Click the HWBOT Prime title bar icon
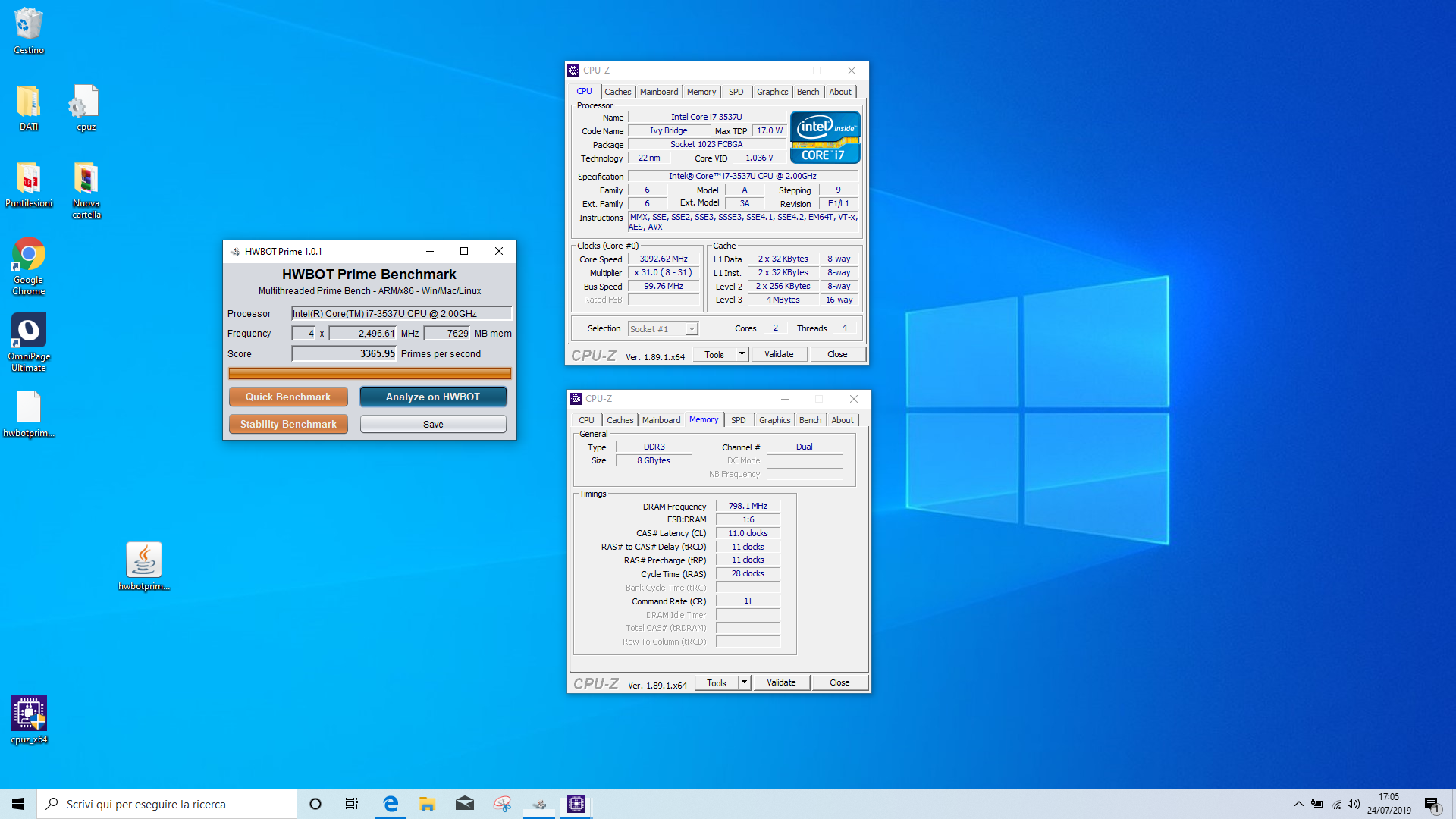The width and height of the screenshot is (1456, 819). [236, 251]
